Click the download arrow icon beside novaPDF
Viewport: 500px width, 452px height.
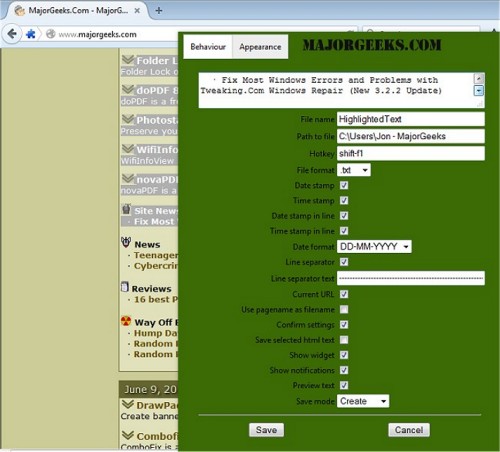(x=128, y=178)
